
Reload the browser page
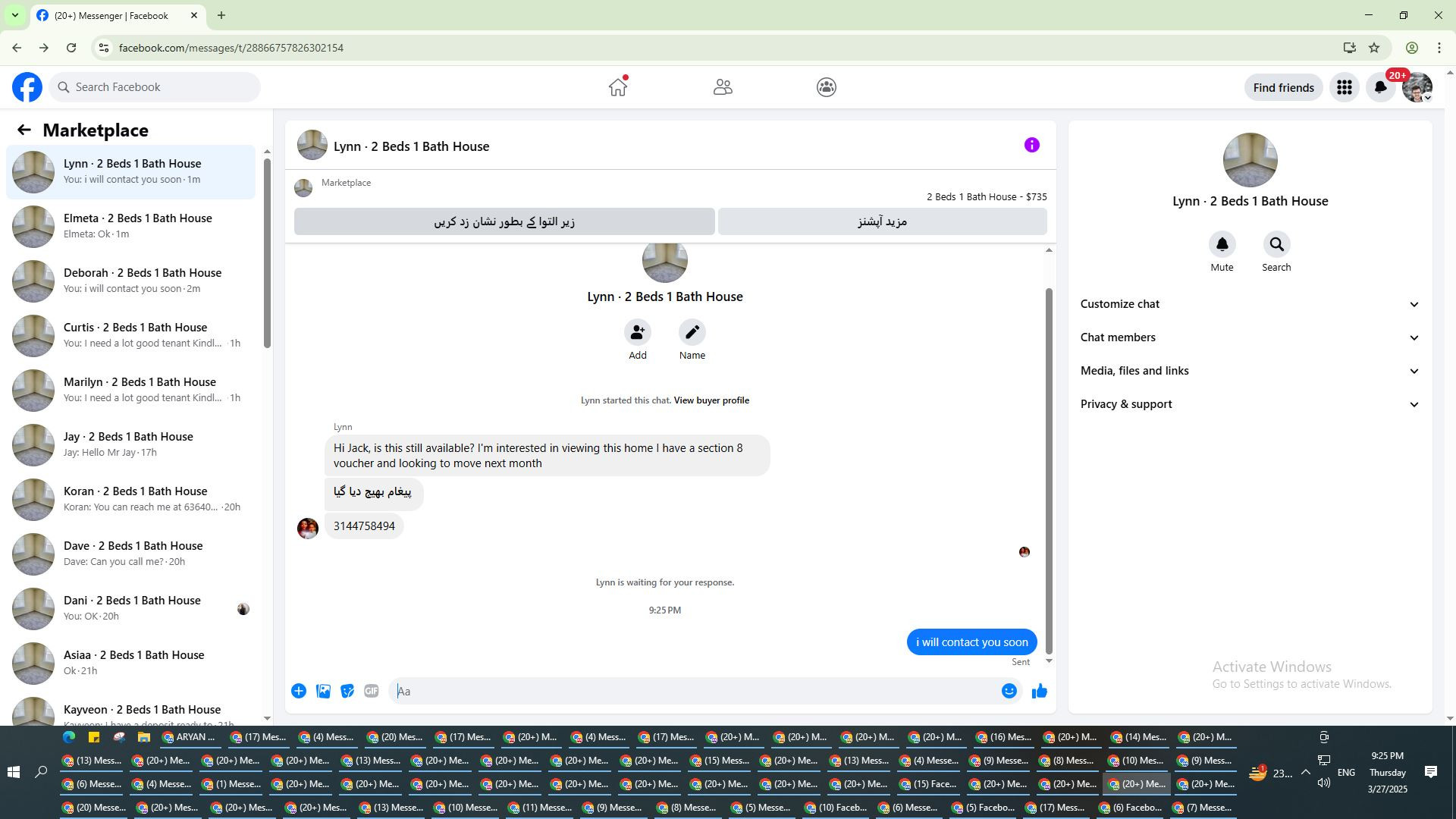(71, 48)
